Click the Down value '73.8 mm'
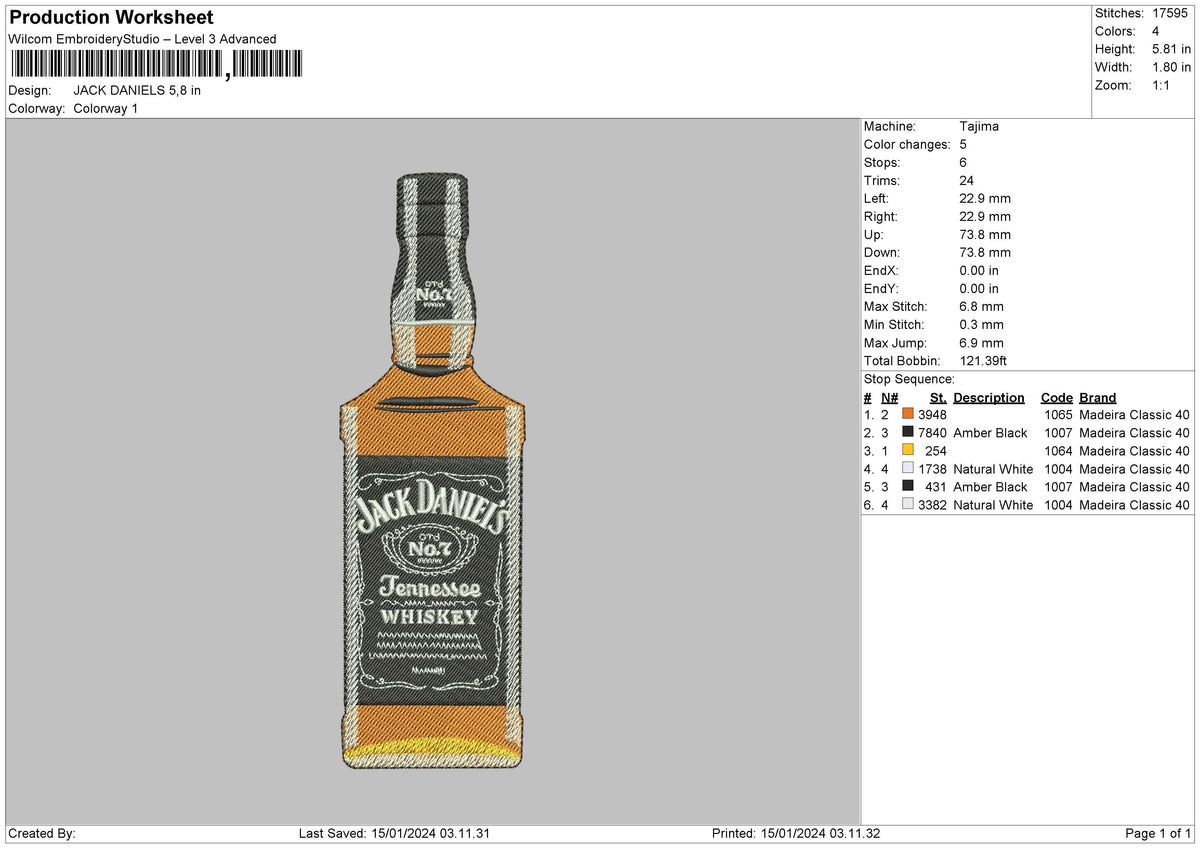Viewport: 1200px width, 848px height. (x=985, y=252)
